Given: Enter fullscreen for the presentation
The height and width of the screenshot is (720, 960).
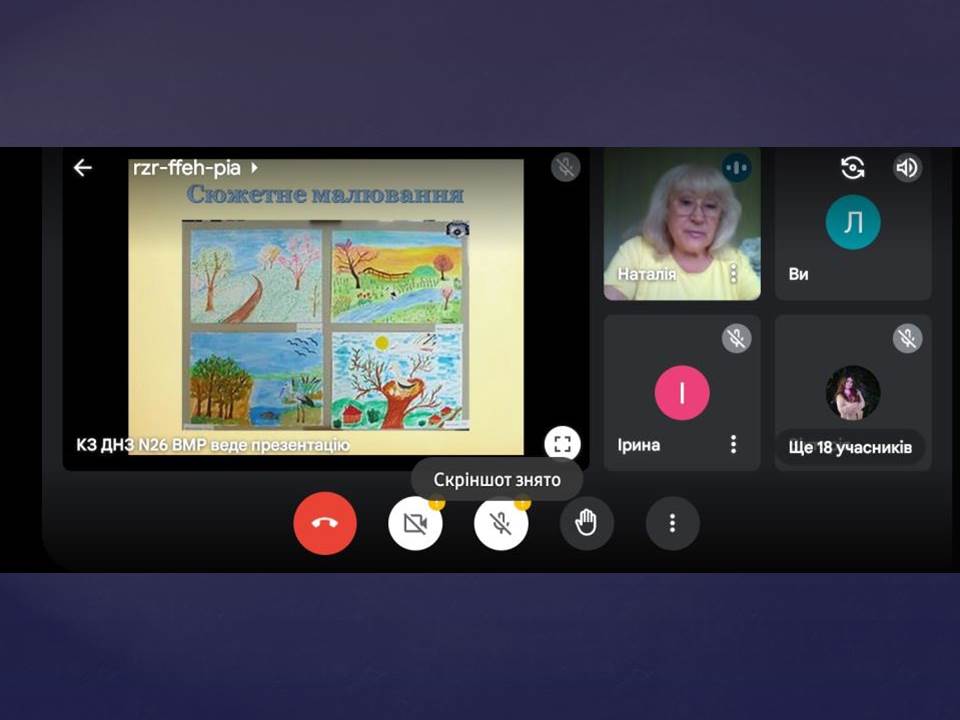Looking at the screenshot, I should [x=562, y=444].
